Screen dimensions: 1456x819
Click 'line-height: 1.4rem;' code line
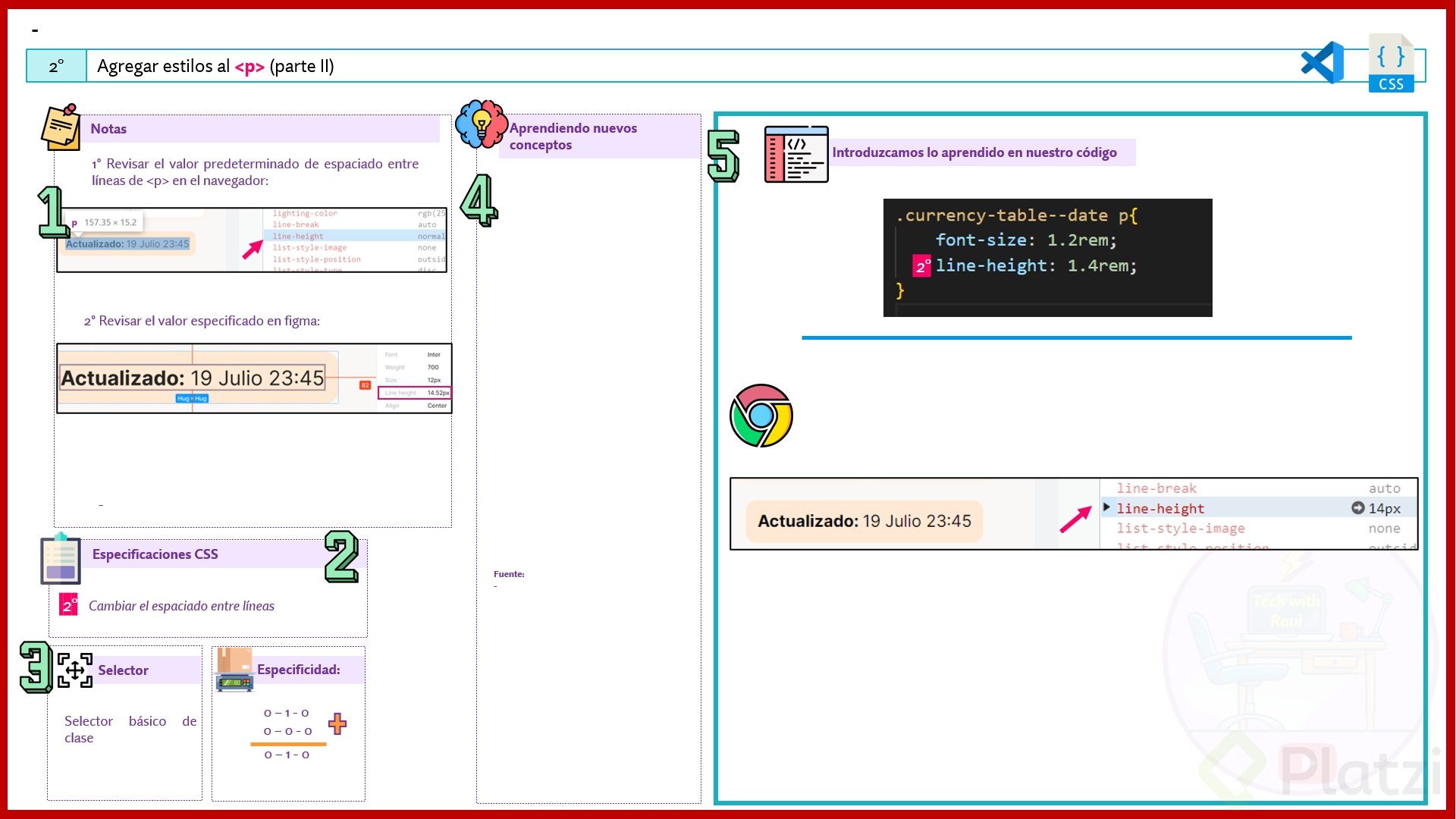1036,265
